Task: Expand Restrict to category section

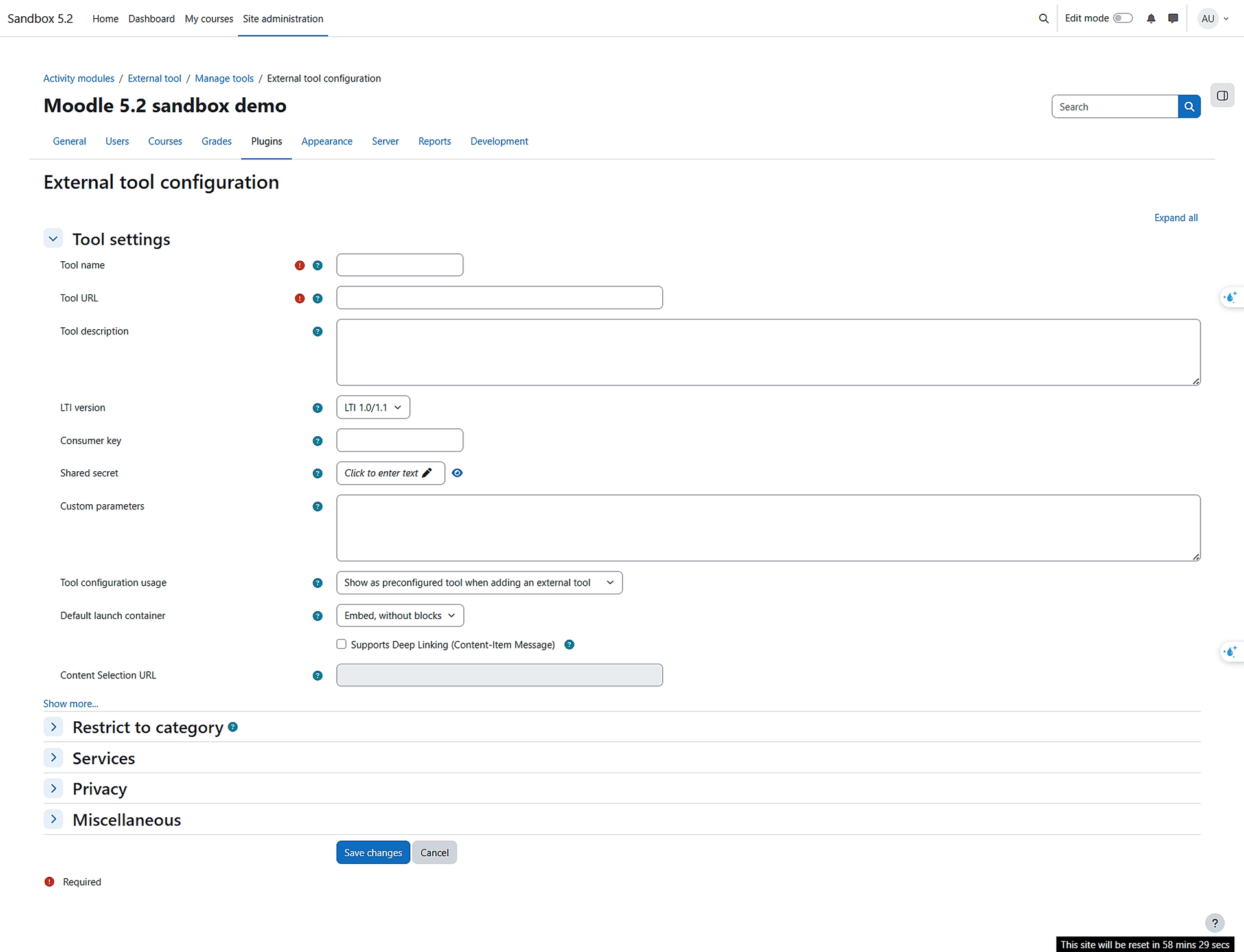Action: coord(53,727)
